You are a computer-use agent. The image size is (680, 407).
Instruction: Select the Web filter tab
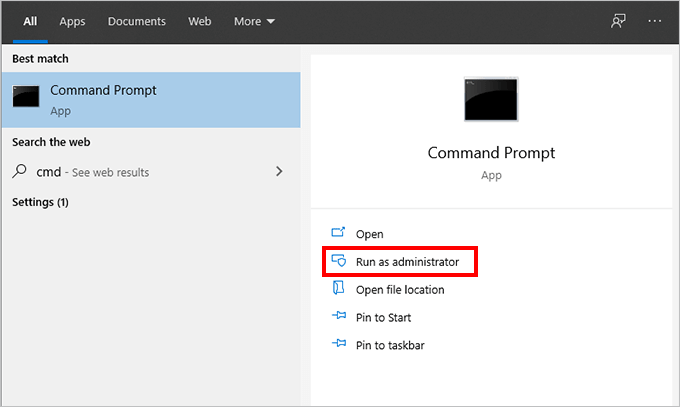tap(199, 21)
